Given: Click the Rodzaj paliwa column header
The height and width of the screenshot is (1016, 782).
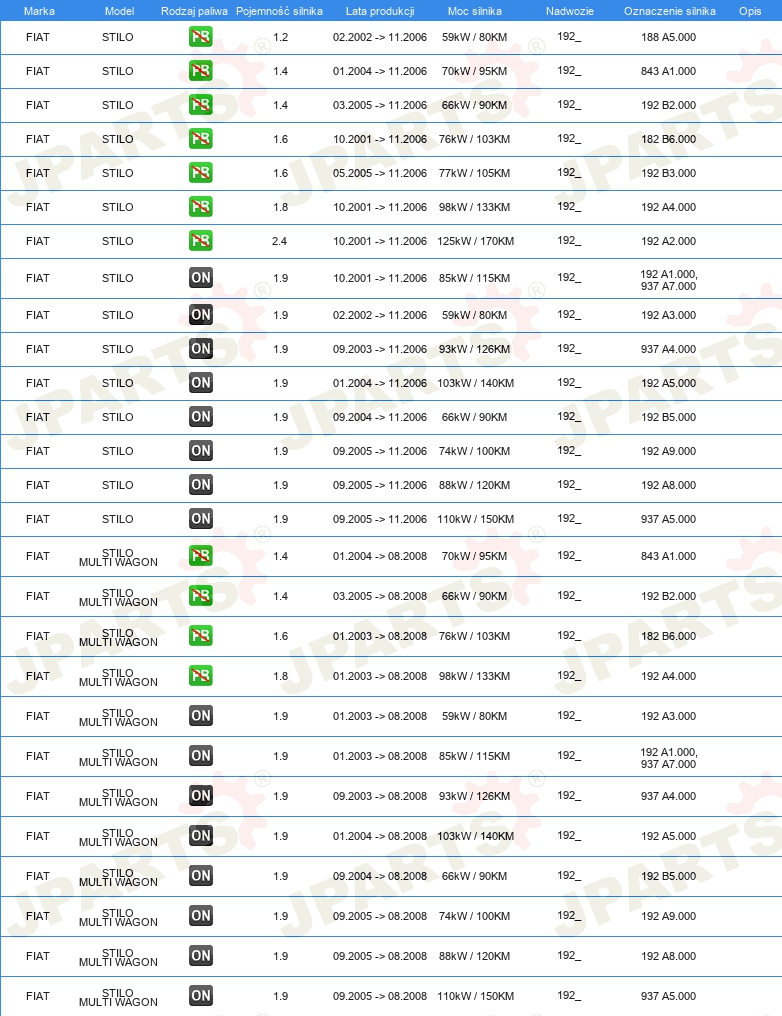Looking at the screenshot, I should (x=194, y=11).
